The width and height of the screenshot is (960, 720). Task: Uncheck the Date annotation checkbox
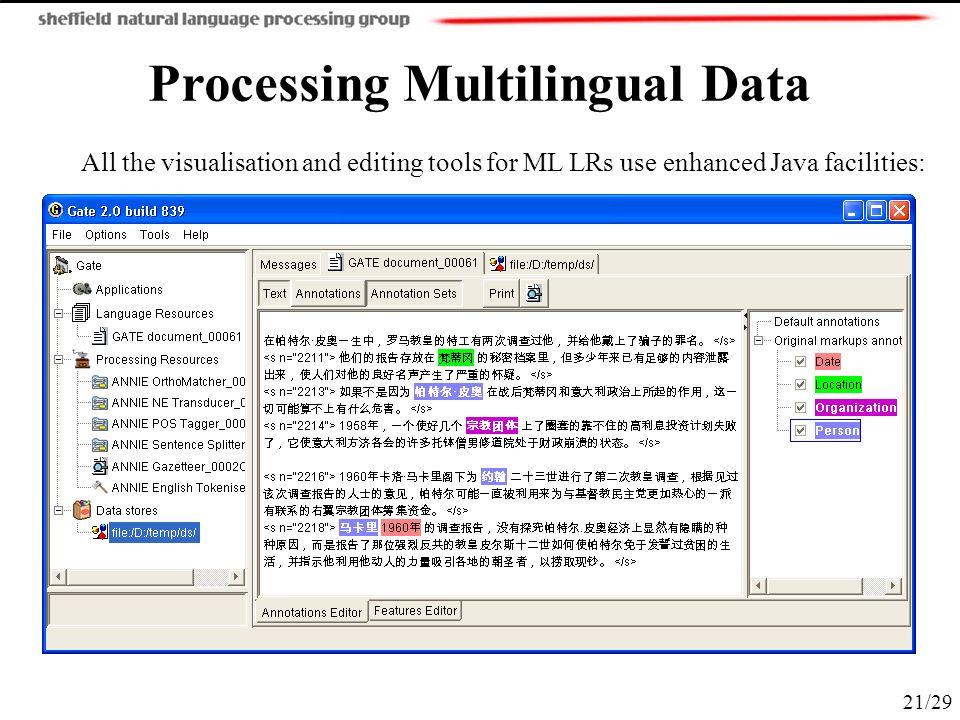(x=800, y=361)
